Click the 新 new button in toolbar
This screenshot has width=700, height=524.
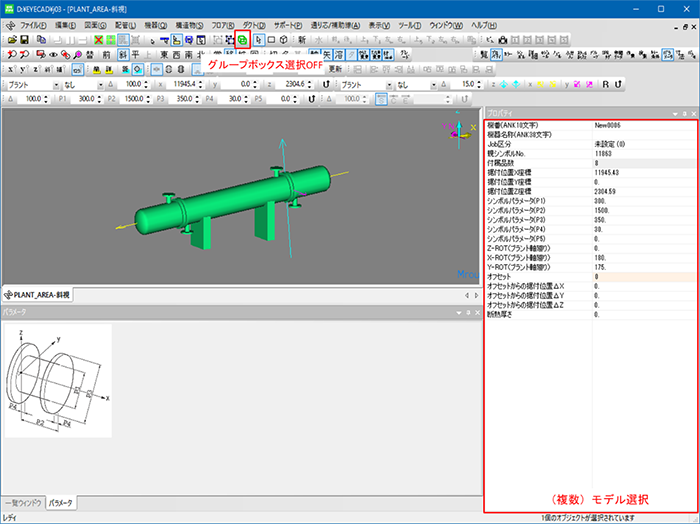tap(301, 39)
